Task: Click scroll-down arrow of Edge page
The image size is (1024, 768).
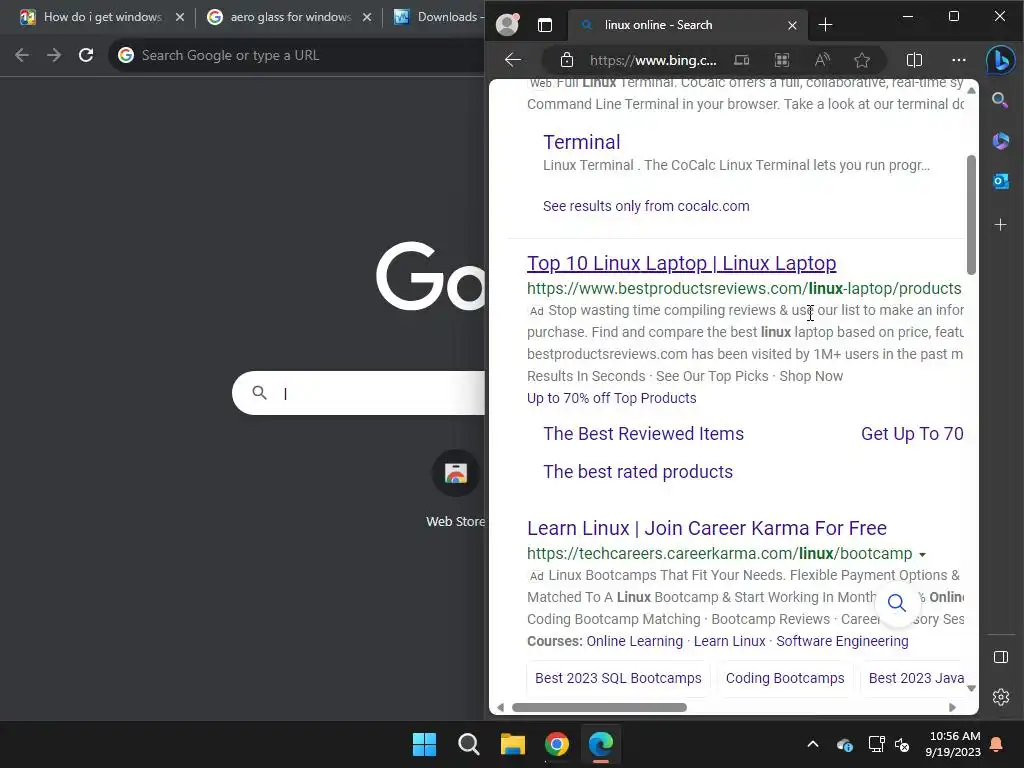Action: coord(971,688)
